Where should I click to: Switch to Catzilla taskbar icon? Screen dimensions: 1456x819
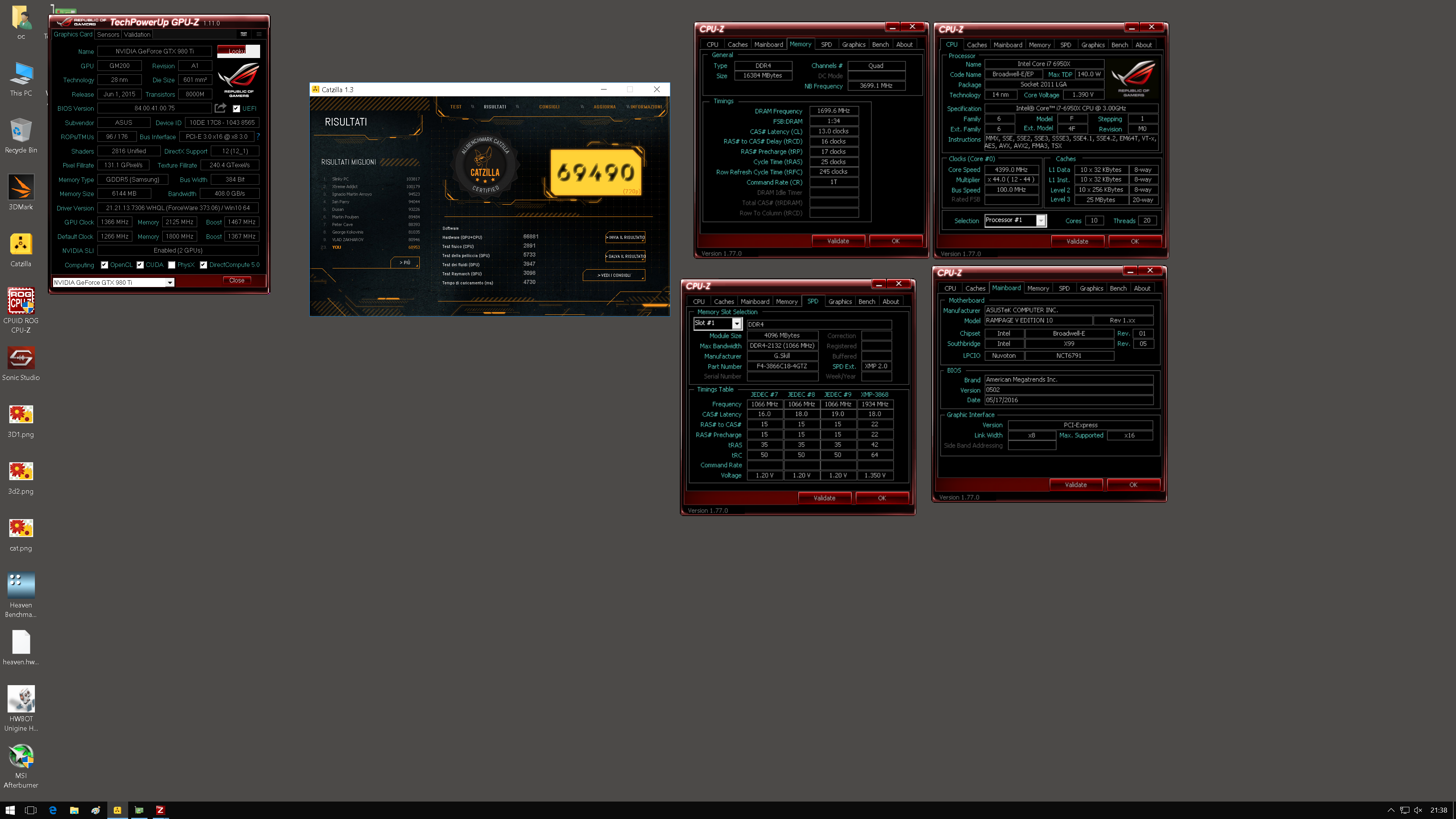[x=117, y=810]
